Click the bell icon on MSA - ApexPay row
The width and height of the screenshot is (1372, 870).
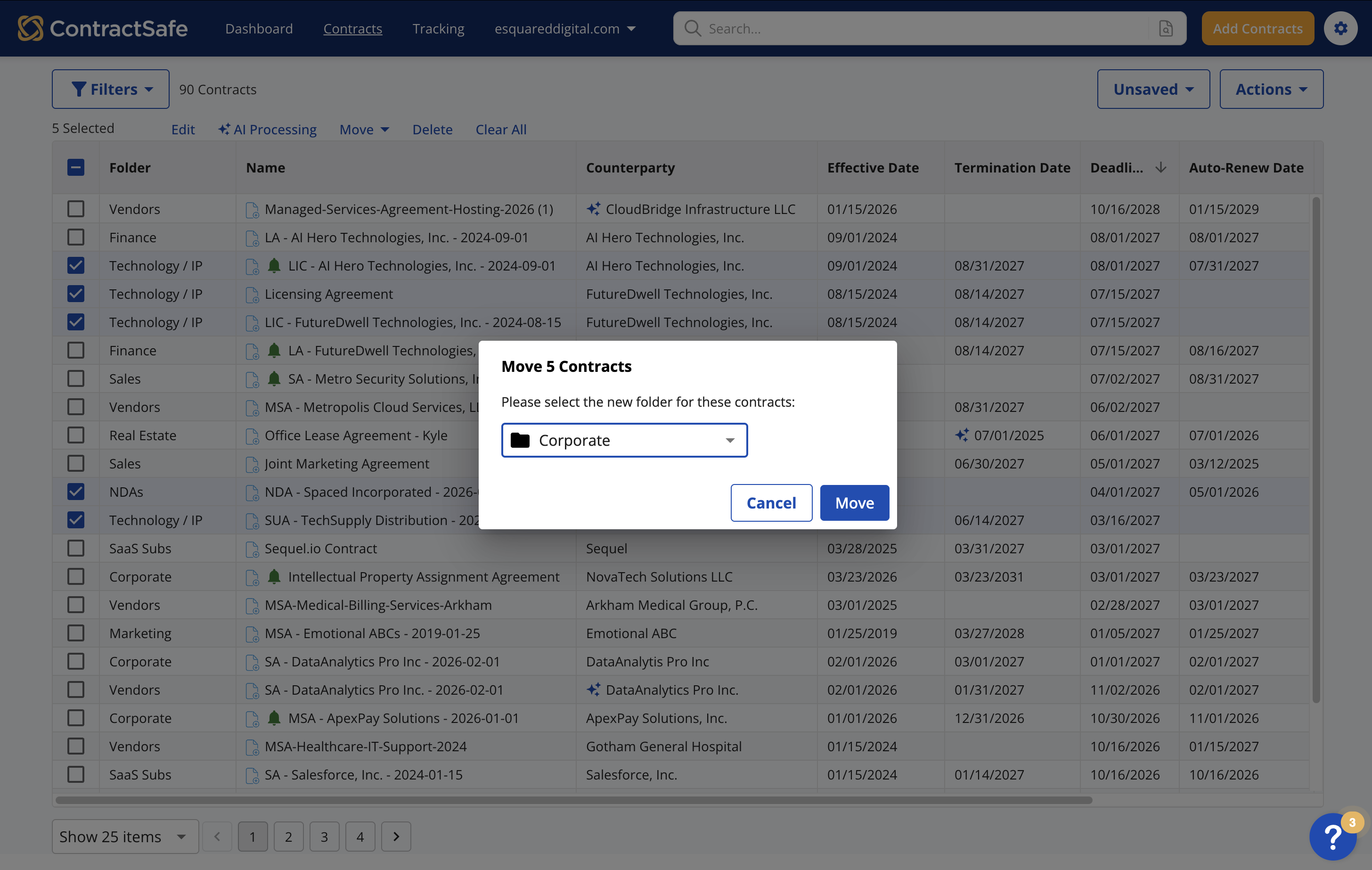(274, 717)
